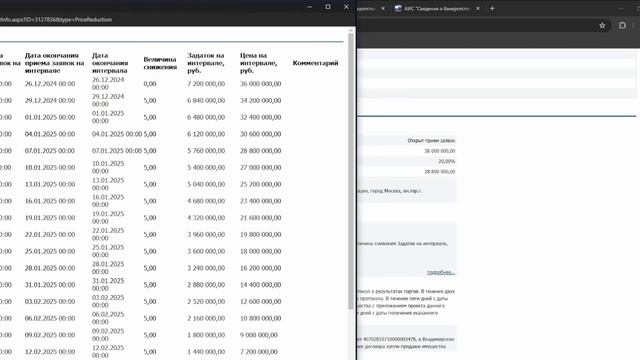Select deposit cell 6 840 000,00
This screenshot has width=640, height=360.
point(206,100)
